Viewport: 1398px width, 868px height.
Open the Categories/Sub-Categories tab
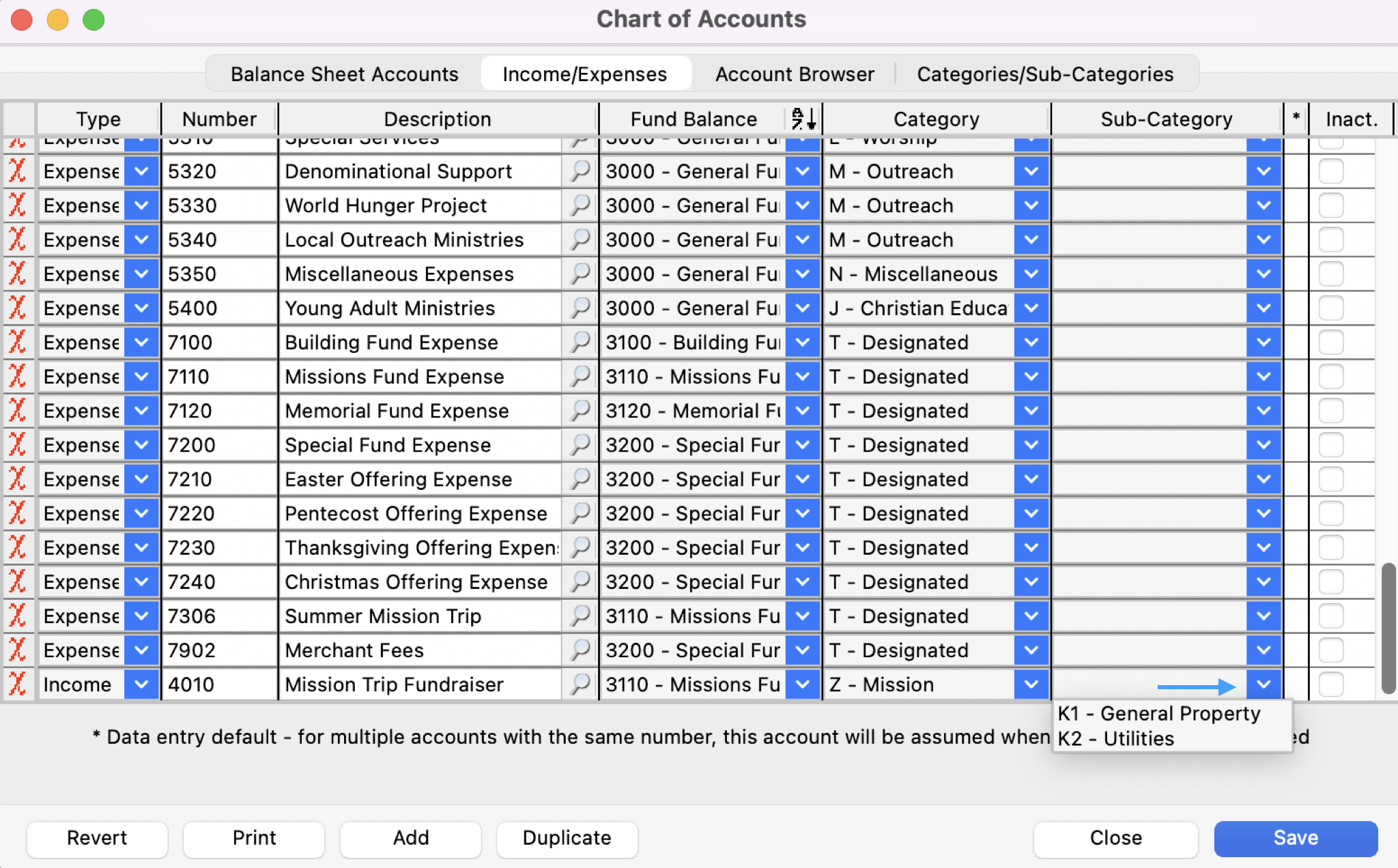[x=1044, y=74]
